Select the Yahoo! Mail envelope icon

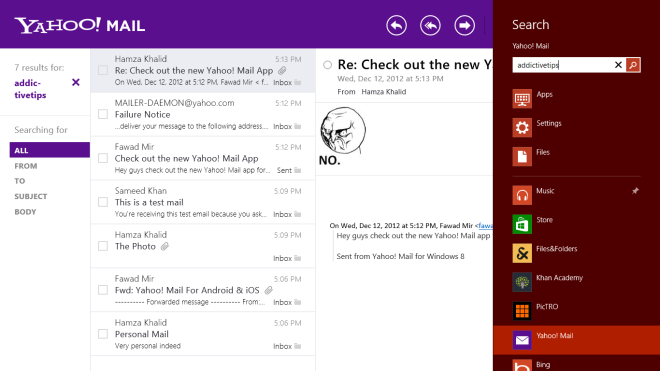[x=522, y=340]
